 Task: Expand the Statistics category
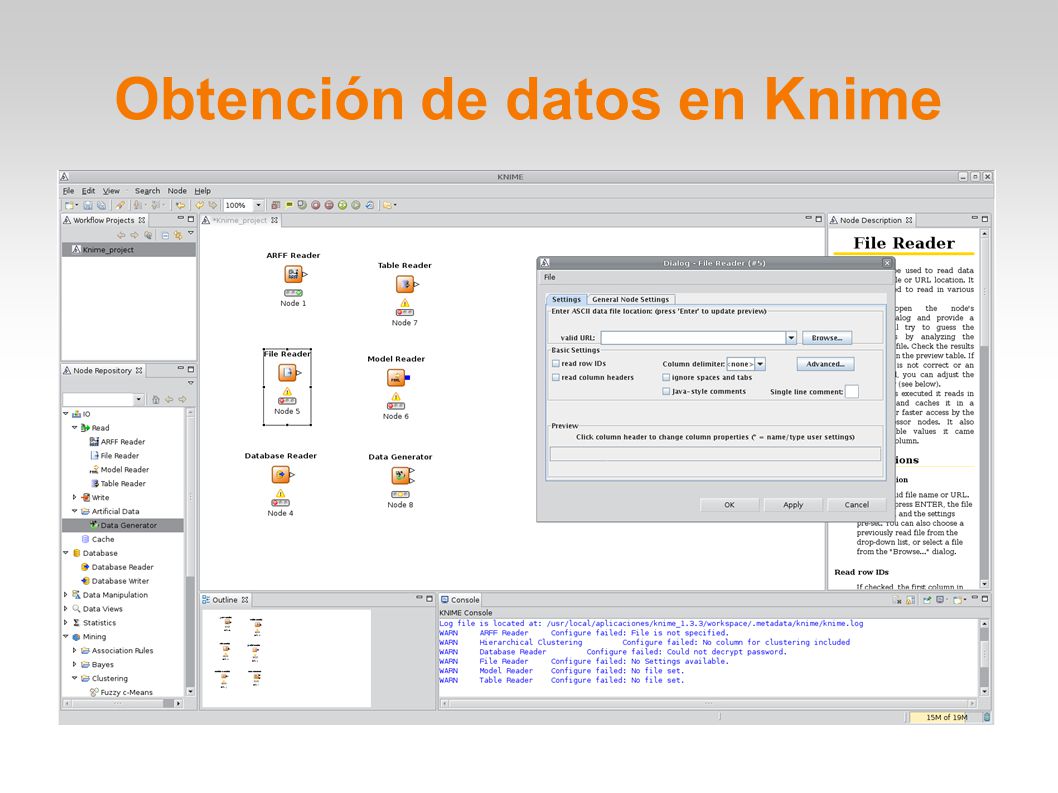pyautogui.click(x=66, y=623)
